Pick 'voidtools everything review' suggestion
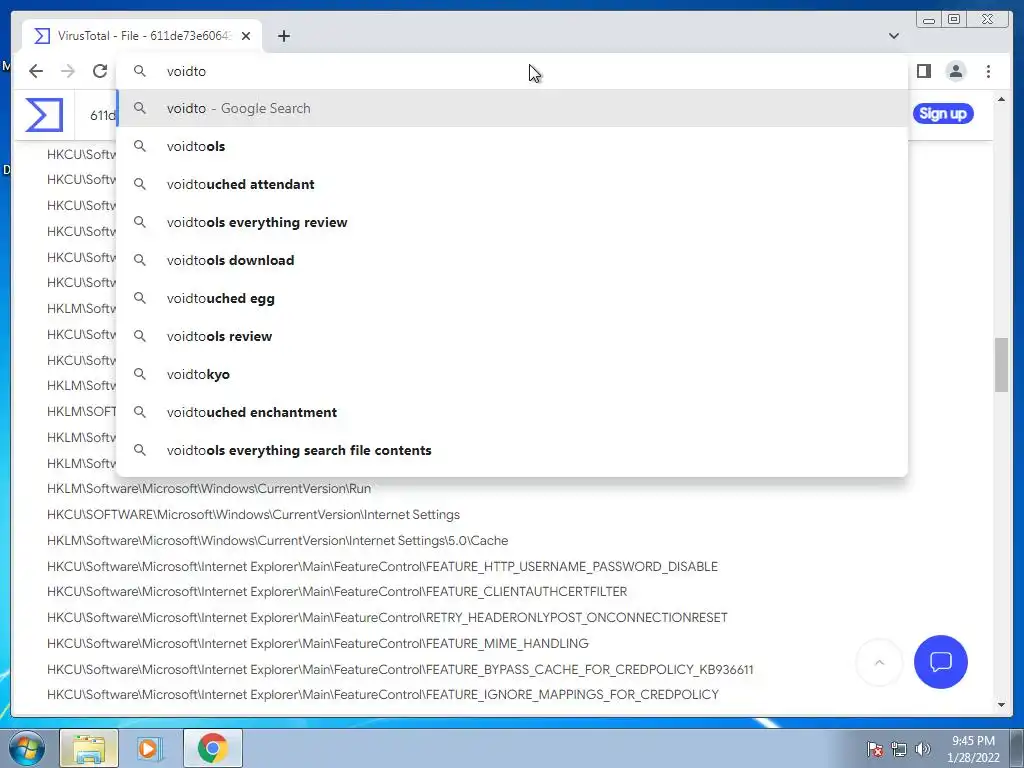This screenshot has width=1024, height=768. [512, 222]
